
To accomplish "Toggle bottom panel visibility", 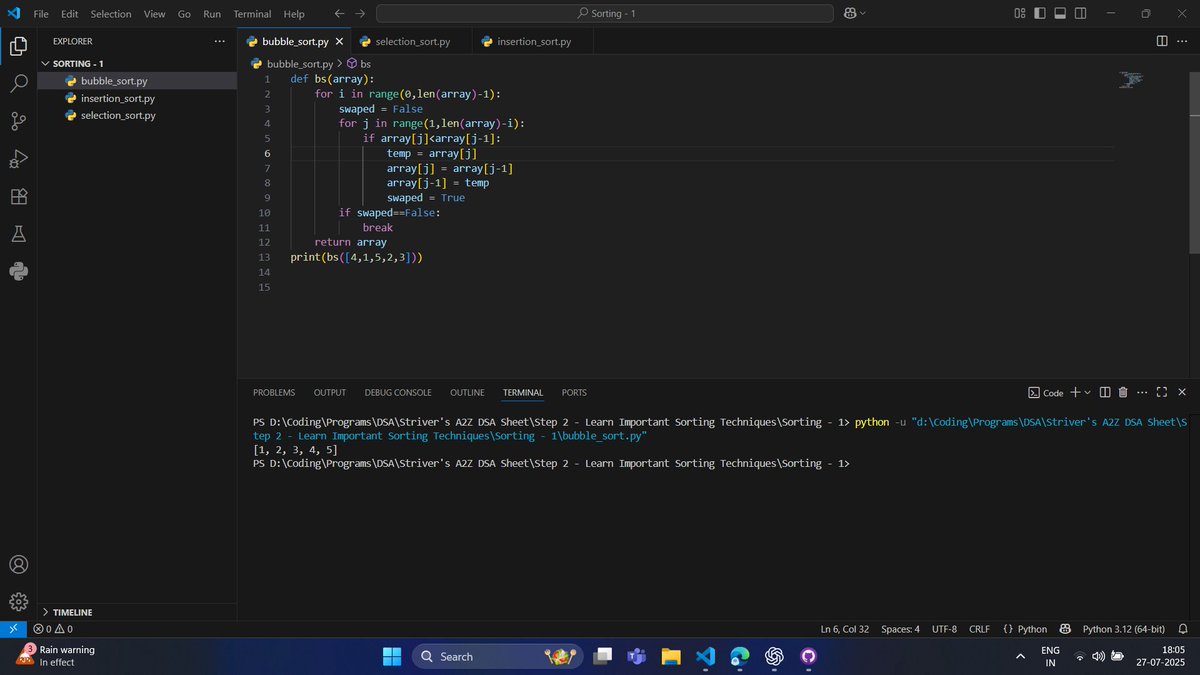I will [x=1061, y=13].
